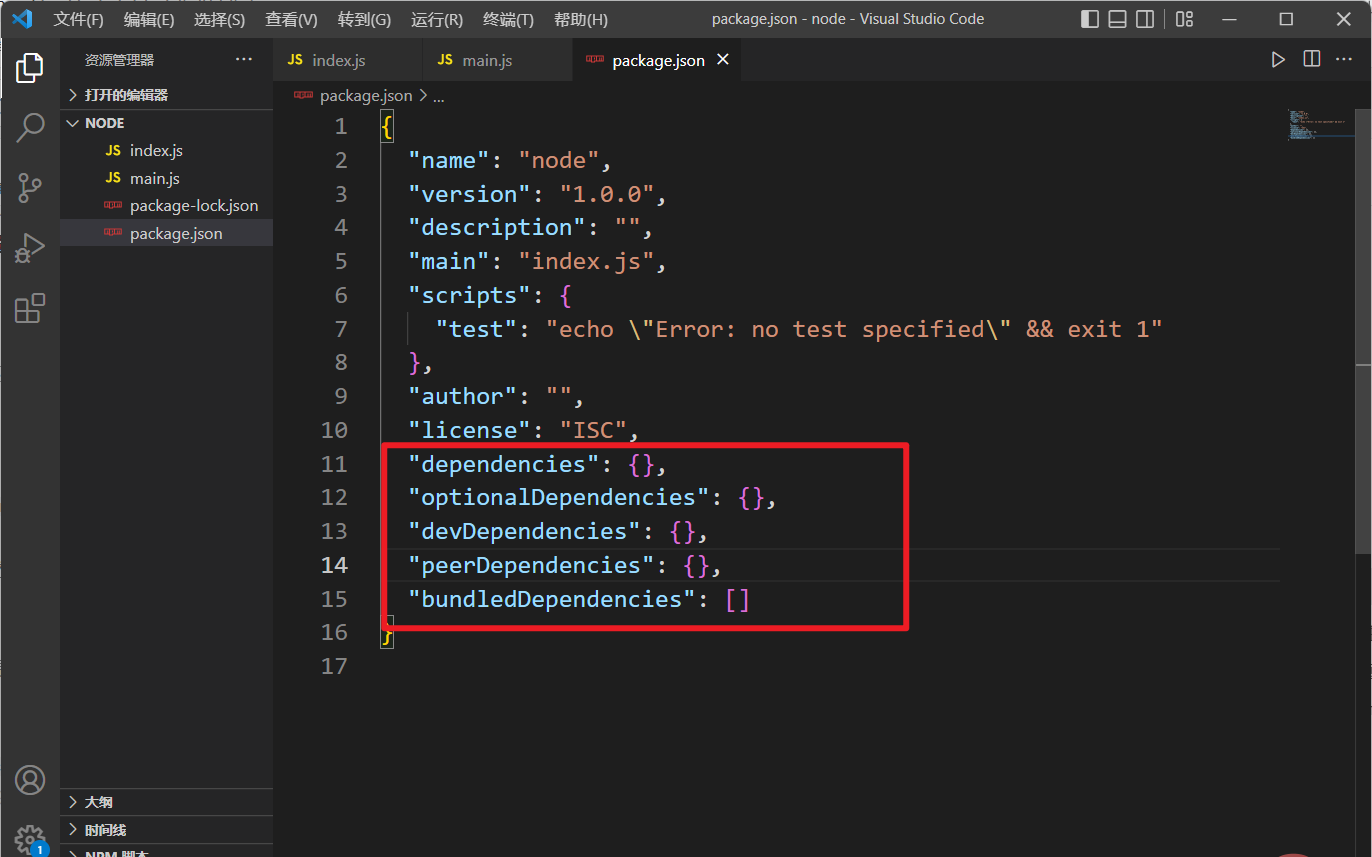Open the 选择(S) menu

coord(219,20)
